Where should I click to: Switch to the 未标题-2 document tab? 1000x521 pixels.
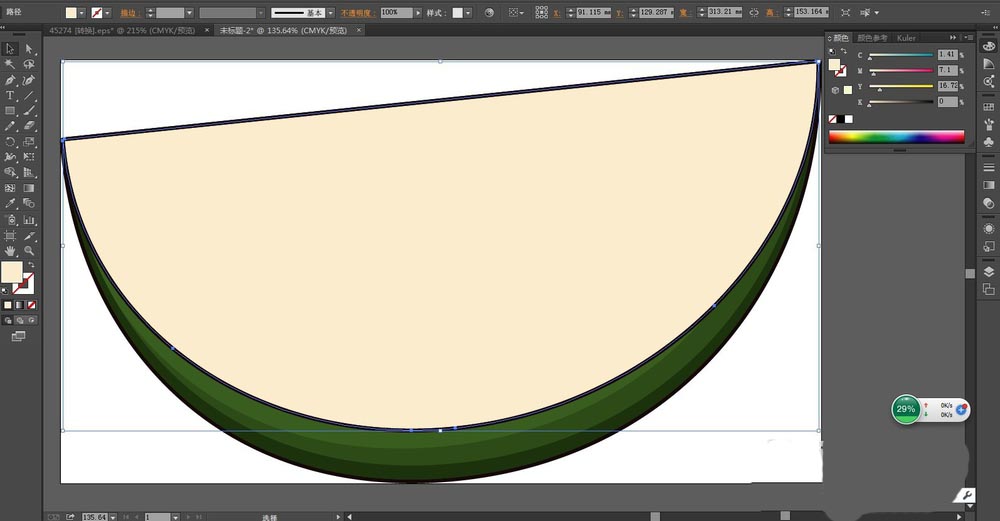(x=283, y=30)
